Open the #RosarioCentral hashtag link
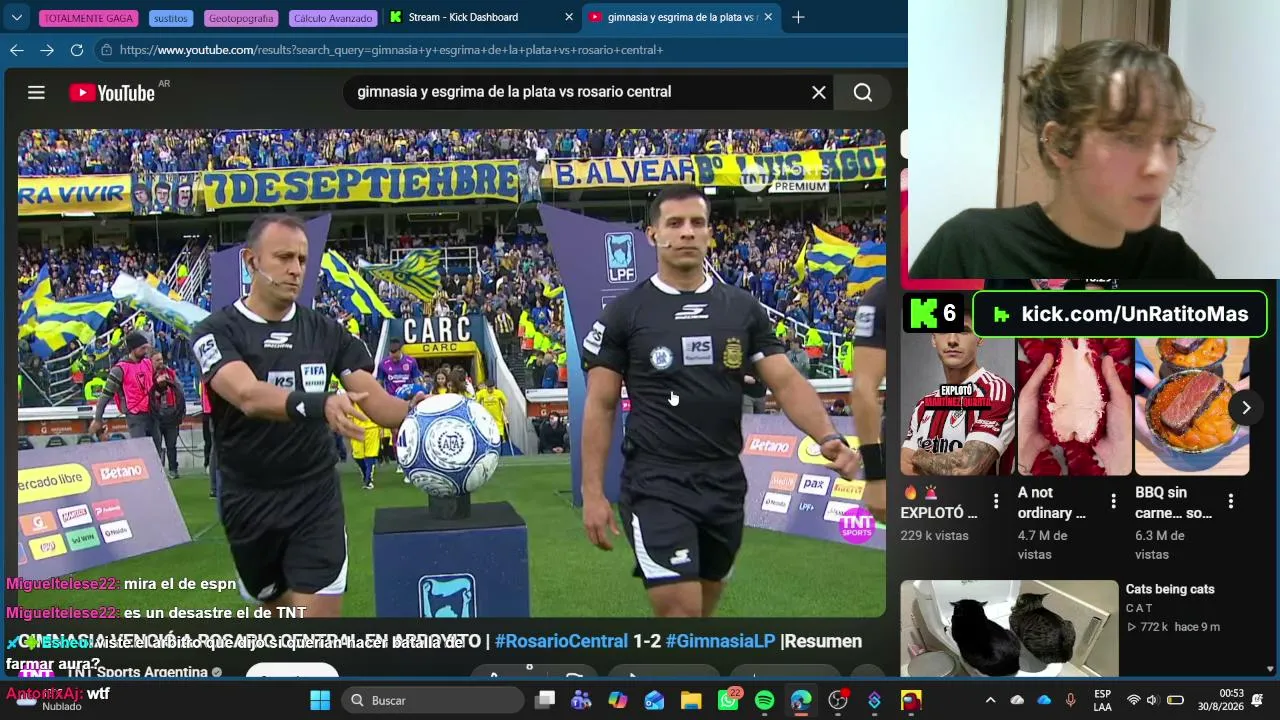Image resolution: width=1280 pixels, height=720 pixels. [x=561, y=641]
